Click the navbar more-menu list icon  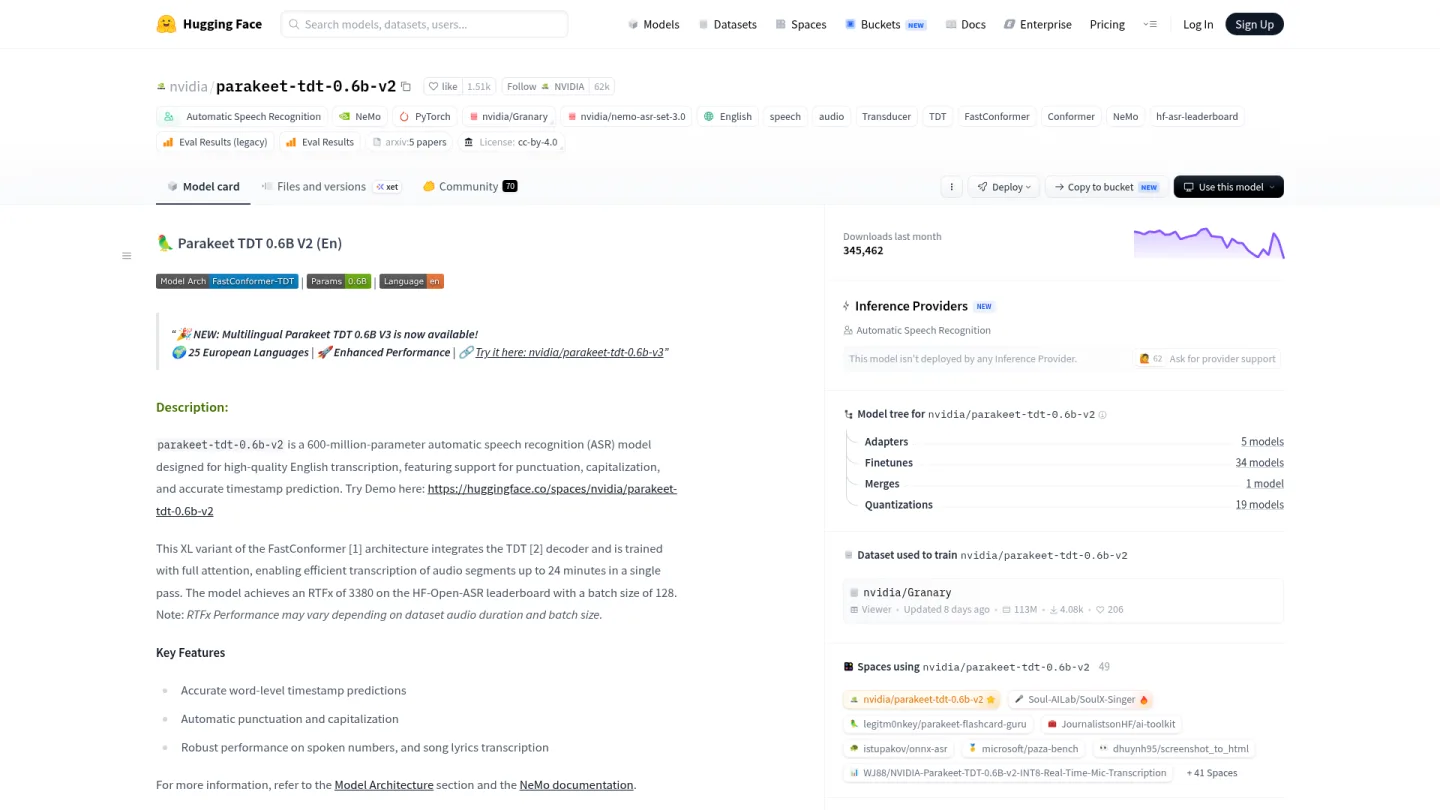[x=1150, y=24]
